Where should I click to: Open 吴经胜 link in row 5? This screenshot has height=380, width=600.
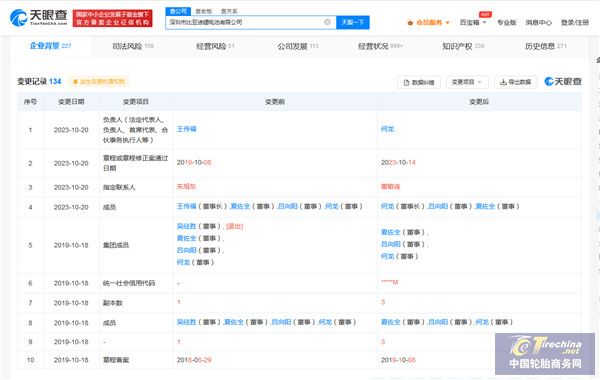186,226
